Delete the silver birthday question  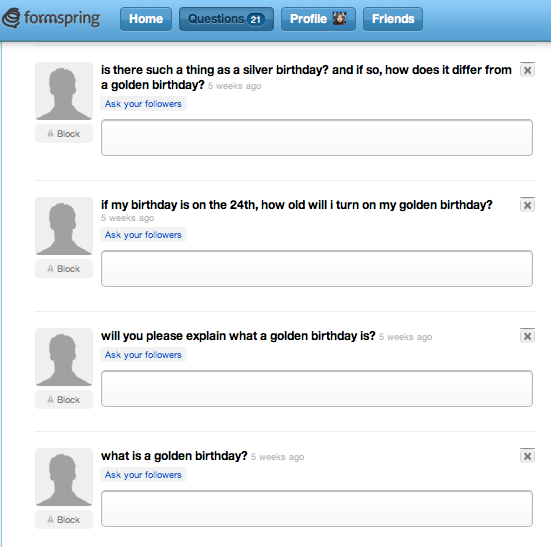527,70
